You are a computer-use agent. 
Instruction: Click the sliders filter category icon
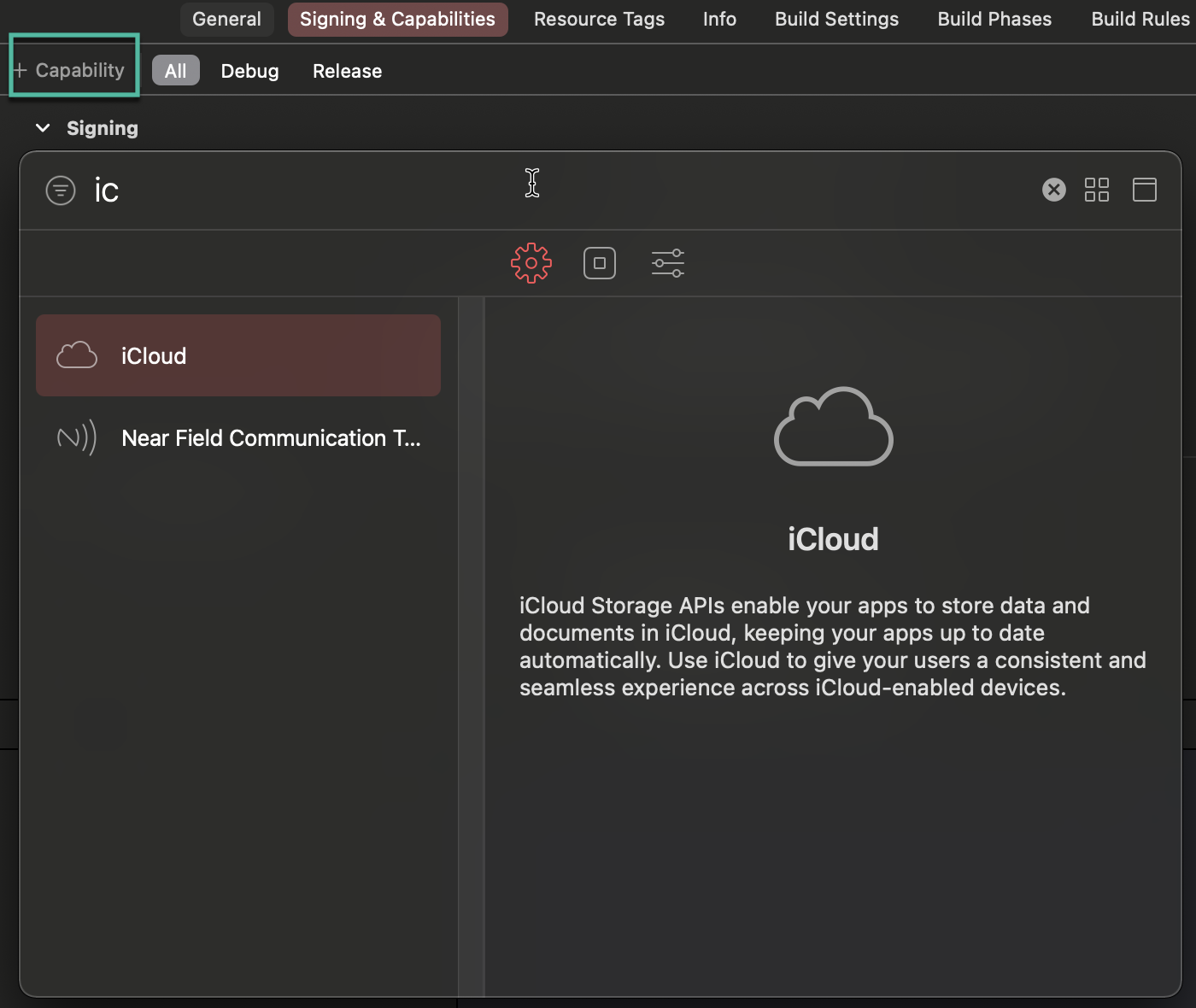(x=667, y=263)
